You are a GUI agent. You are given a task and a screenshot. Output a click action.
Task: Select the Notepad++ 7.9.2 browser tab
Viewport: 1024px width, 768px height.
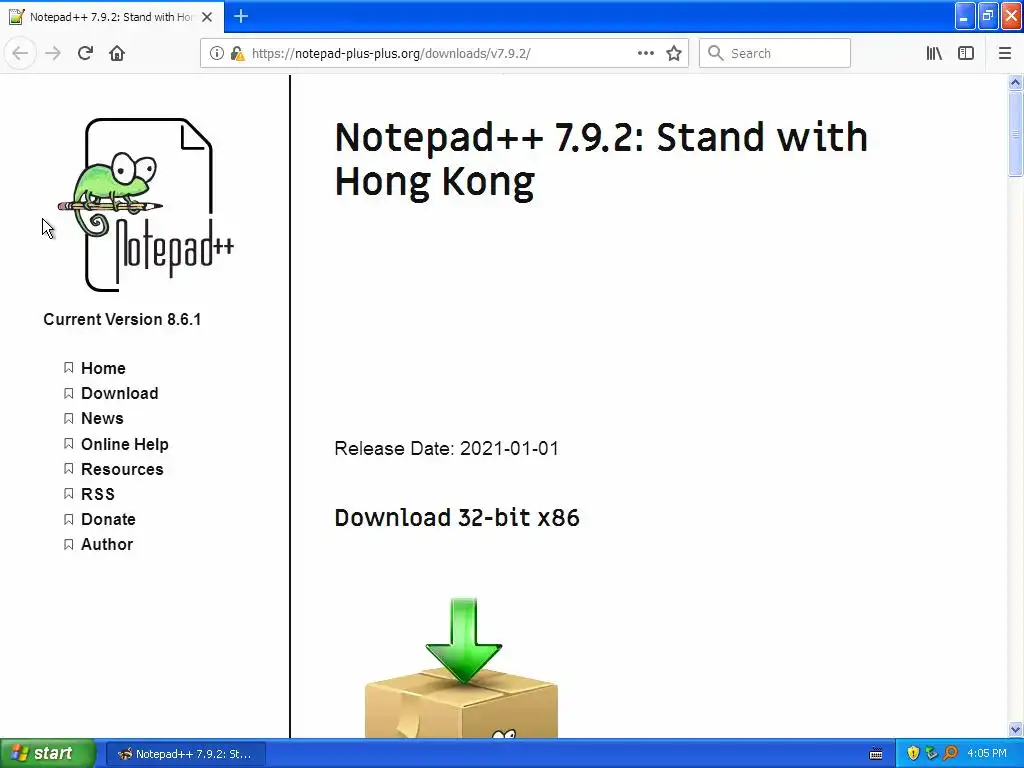pyautogui.click(x=112, y=17)
